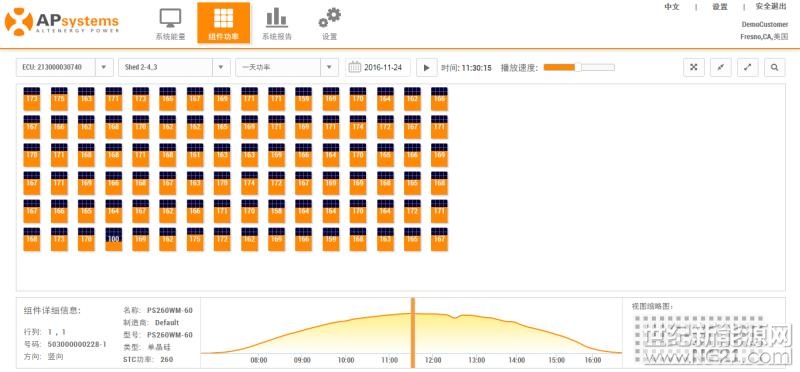
Task: Click the 安全退出 logout link
Action: (771, 7)
